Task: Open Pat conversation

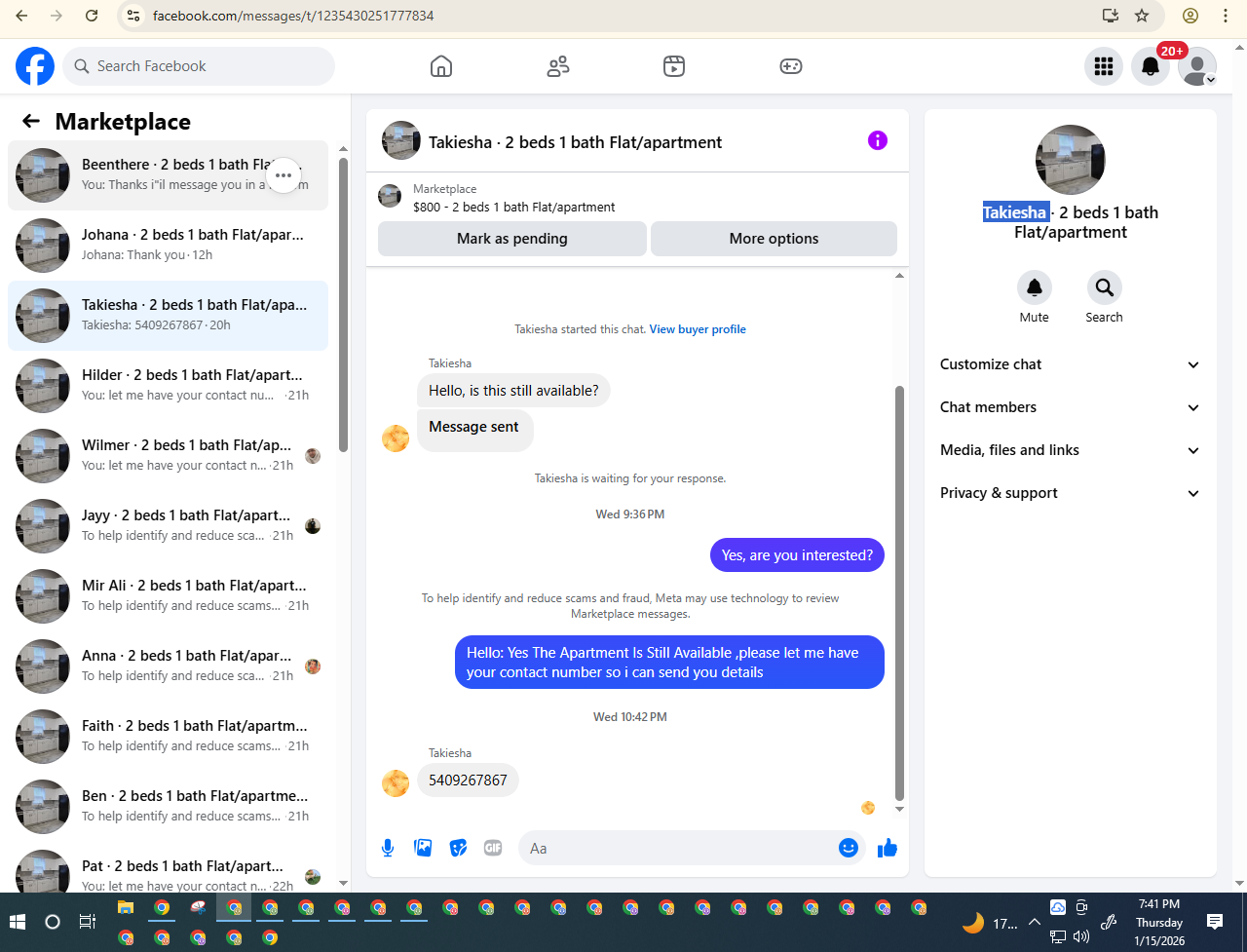Action: (x=168, y=869)
